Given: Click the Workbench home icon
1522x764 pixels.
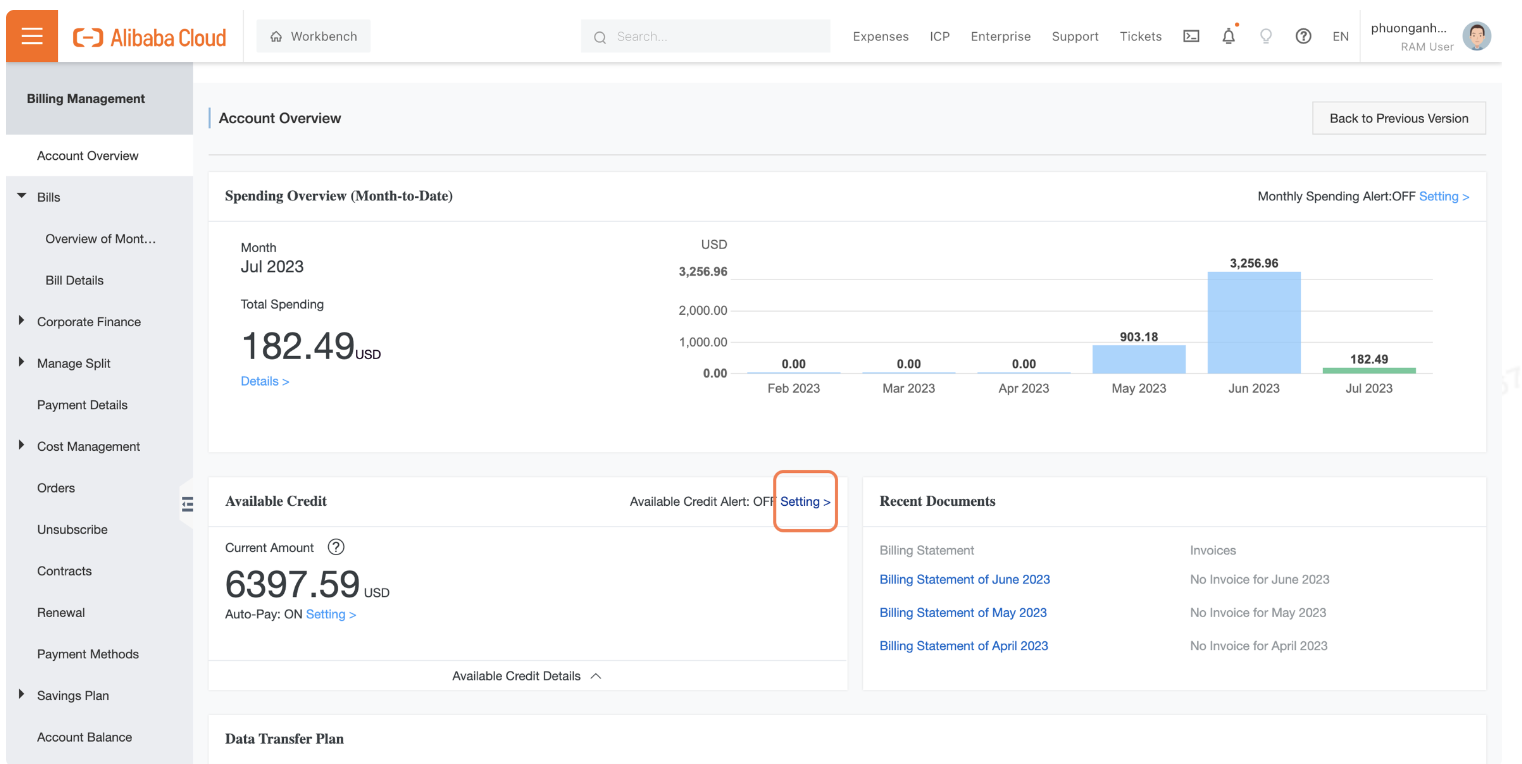Looking at the screenshot, I should coord(313,35).
